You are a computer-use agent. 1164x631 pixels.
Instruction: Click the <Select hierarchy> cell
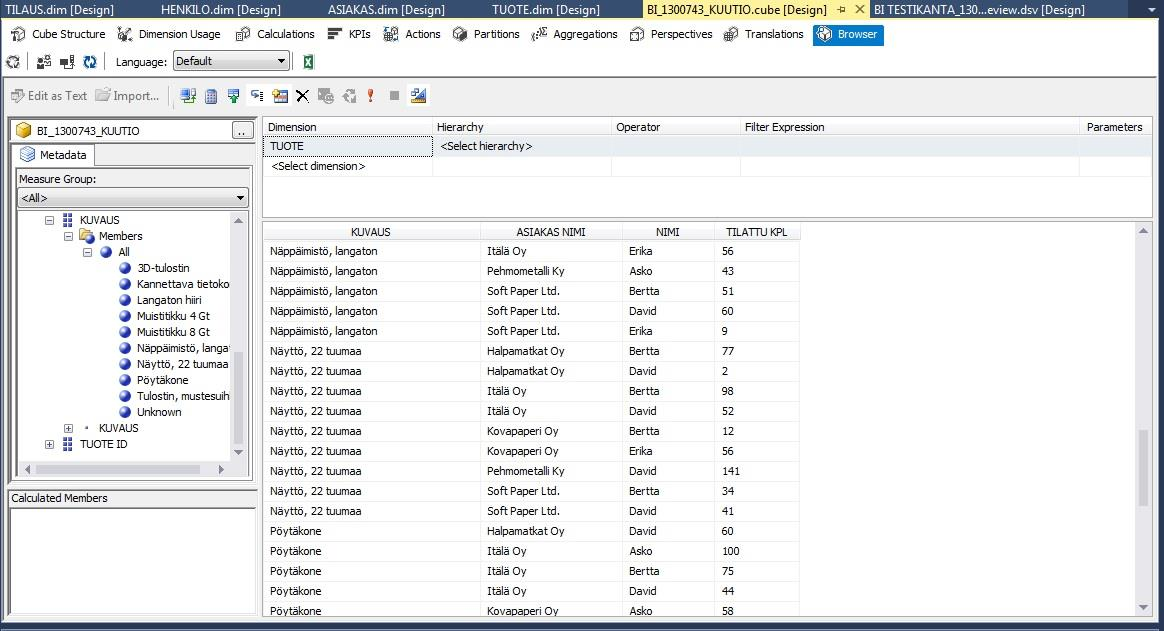tap(522, 146)
